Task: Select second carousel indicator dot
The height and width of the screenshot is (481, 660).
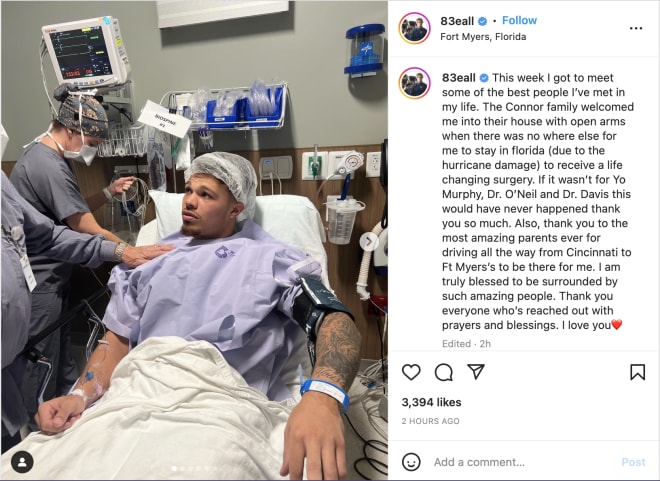Action: point(182,468)
